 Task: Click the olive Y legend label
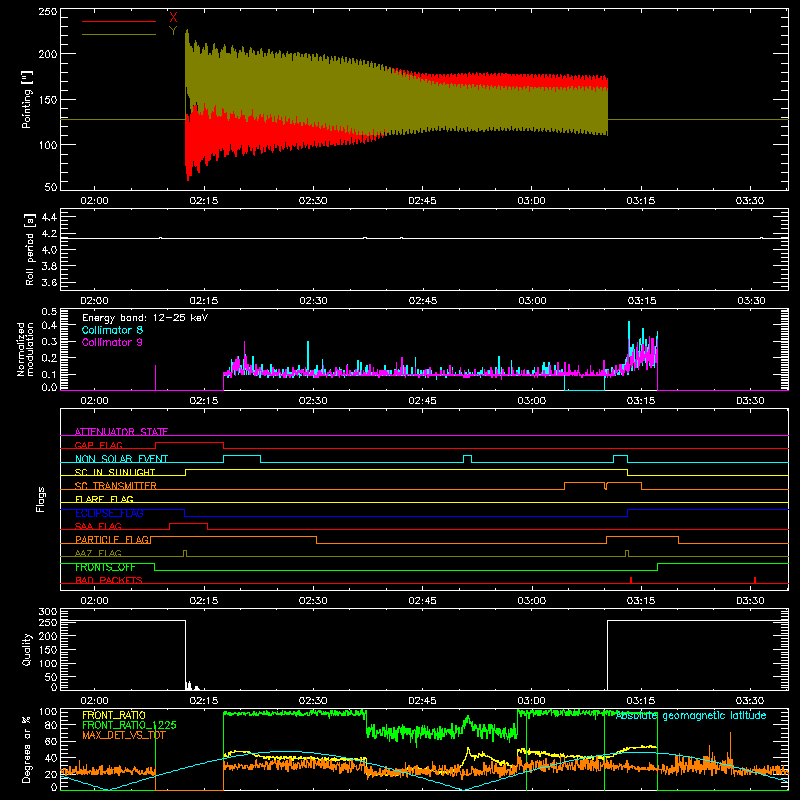(173, 31)
